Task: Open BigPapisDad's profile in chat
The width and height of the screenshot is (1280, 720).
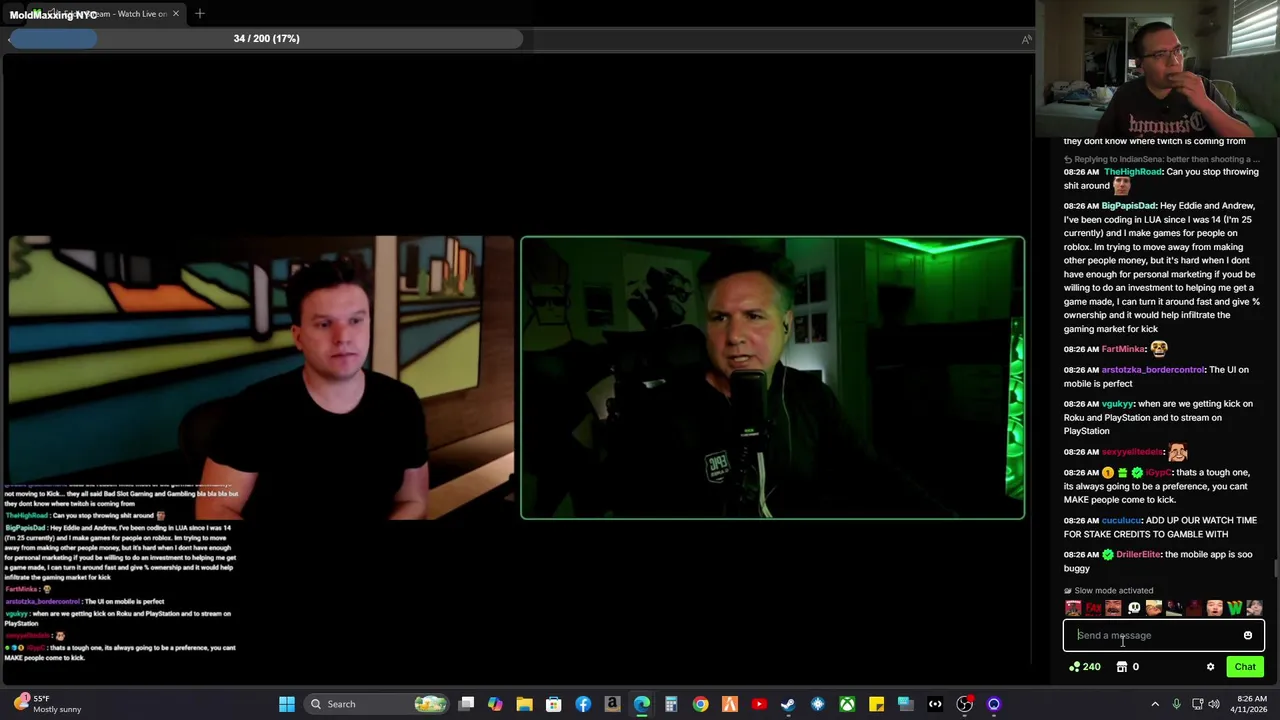Action: tap(1128, 206)
